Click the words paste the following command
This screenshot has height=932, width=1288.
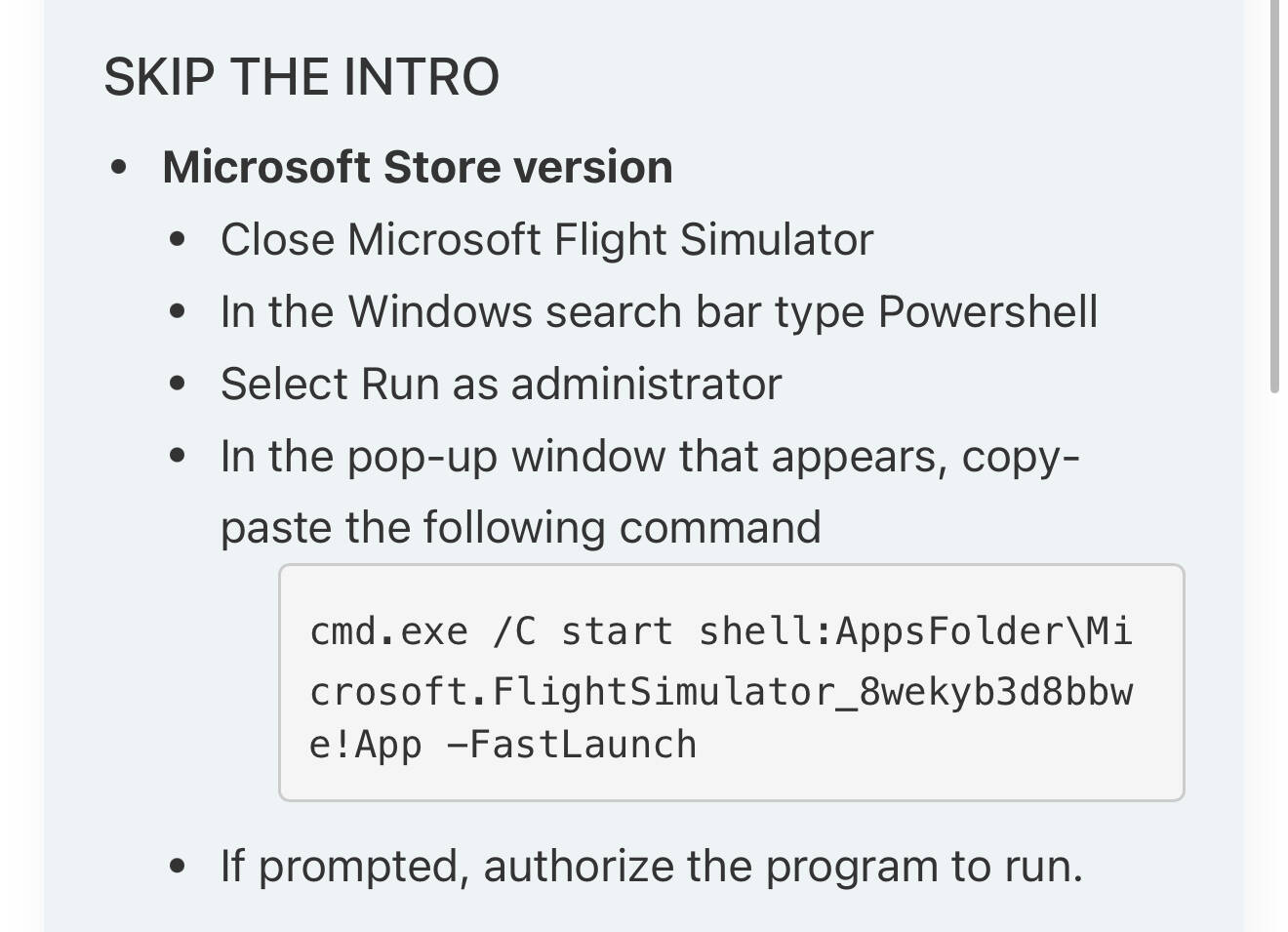[520, 528]
